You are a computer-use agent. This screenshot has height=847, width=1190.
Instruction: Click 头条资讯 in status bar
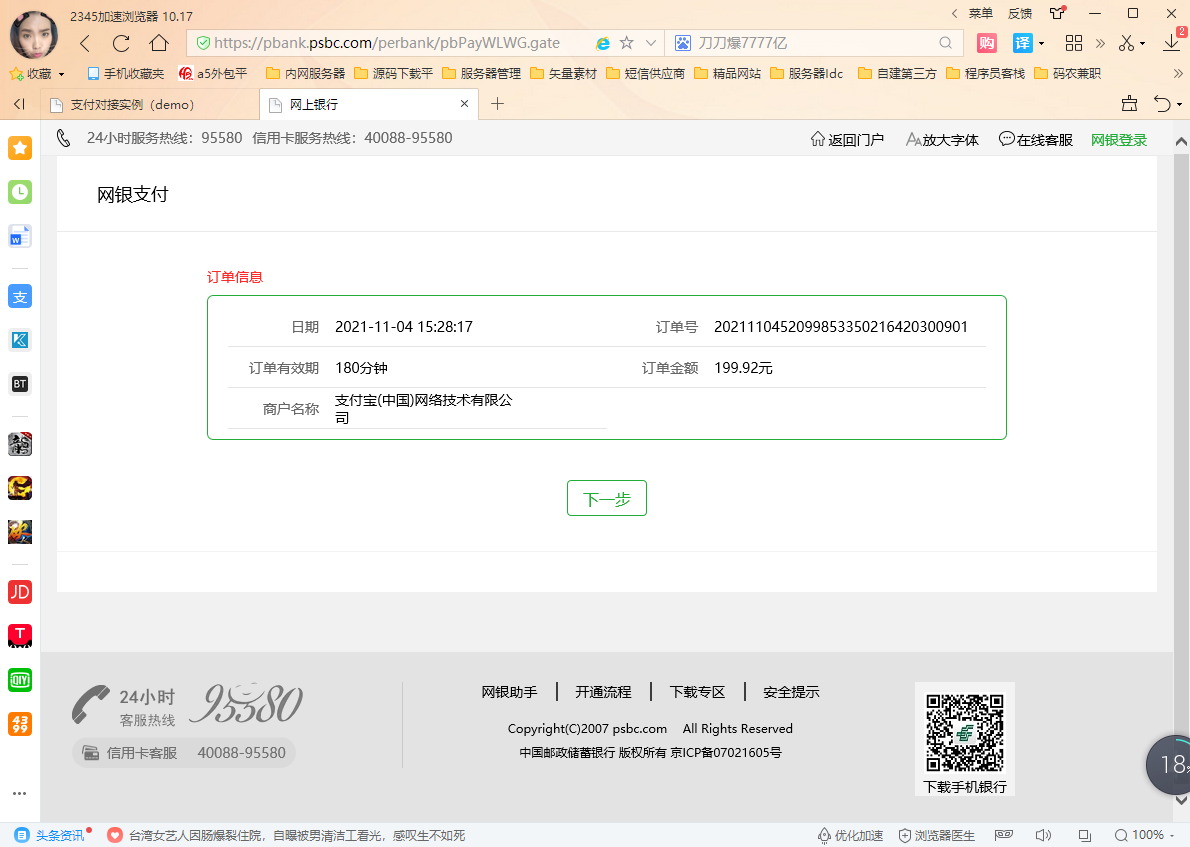click(x=52, y=835)
